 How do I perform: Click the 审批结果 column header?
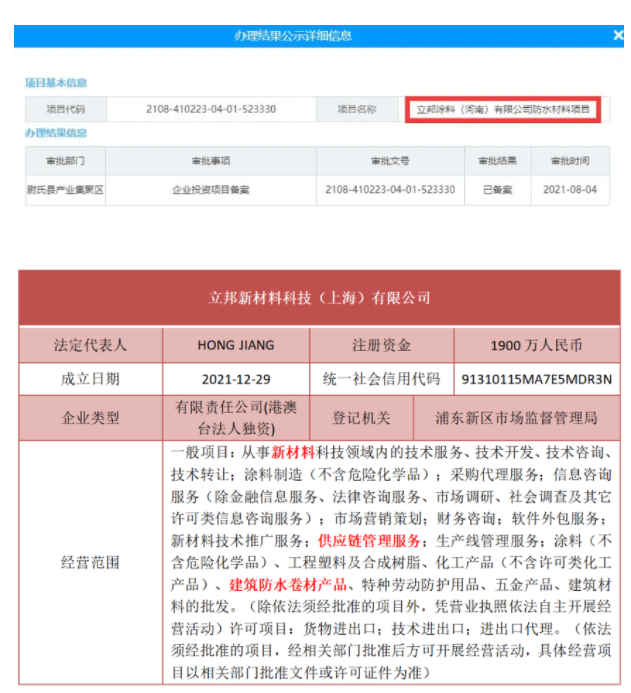point(498,161)
